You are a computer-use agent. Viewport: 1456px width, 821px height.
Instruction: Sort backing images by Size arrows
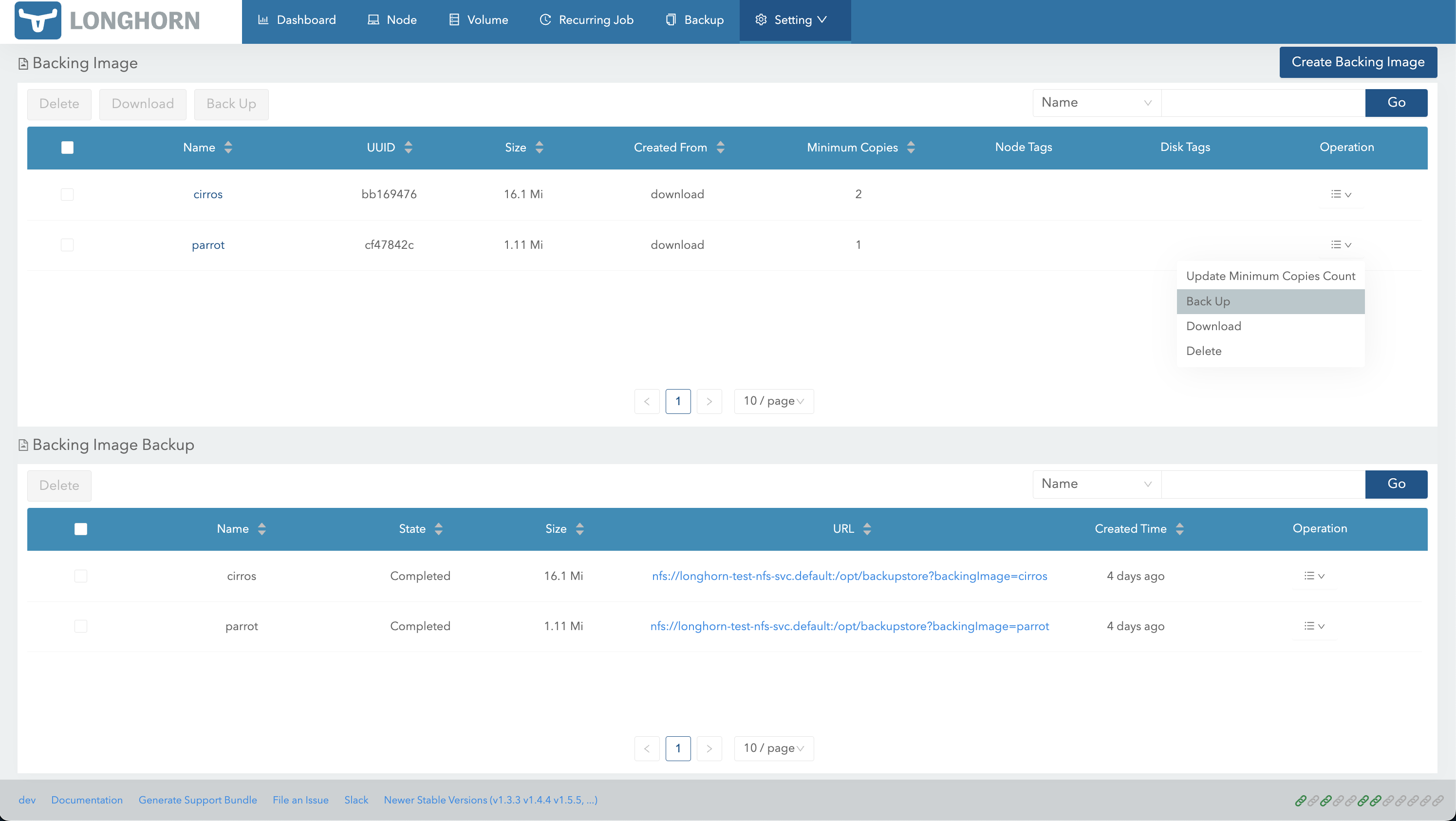coord(539,148)
